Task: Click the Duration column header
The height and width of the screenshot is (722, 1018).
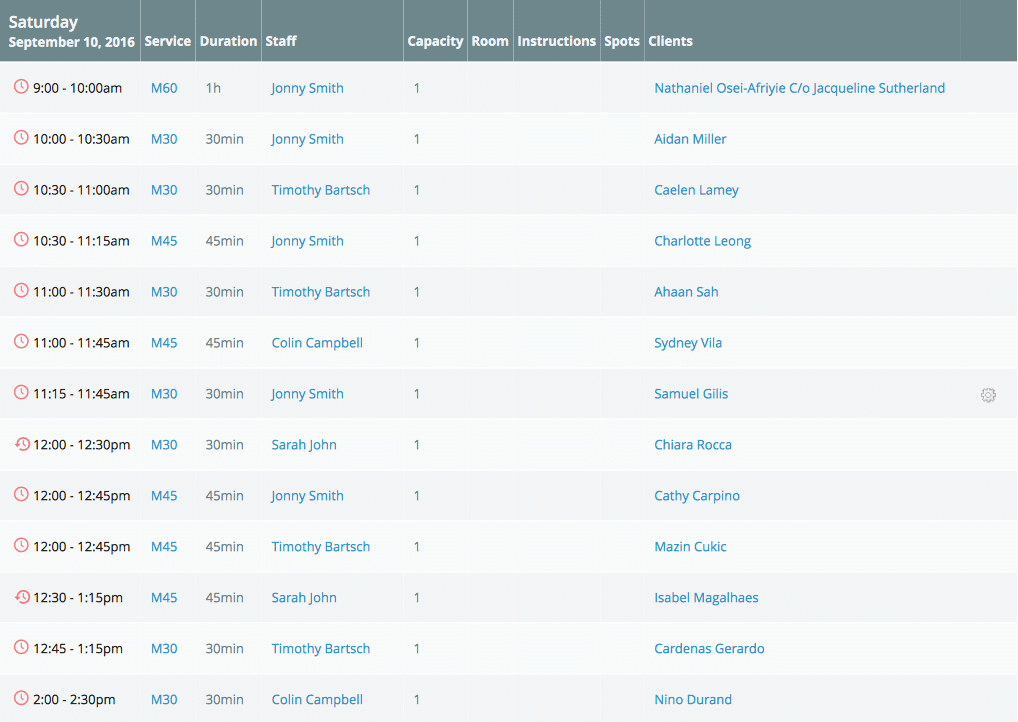Action: click(229, 41)
